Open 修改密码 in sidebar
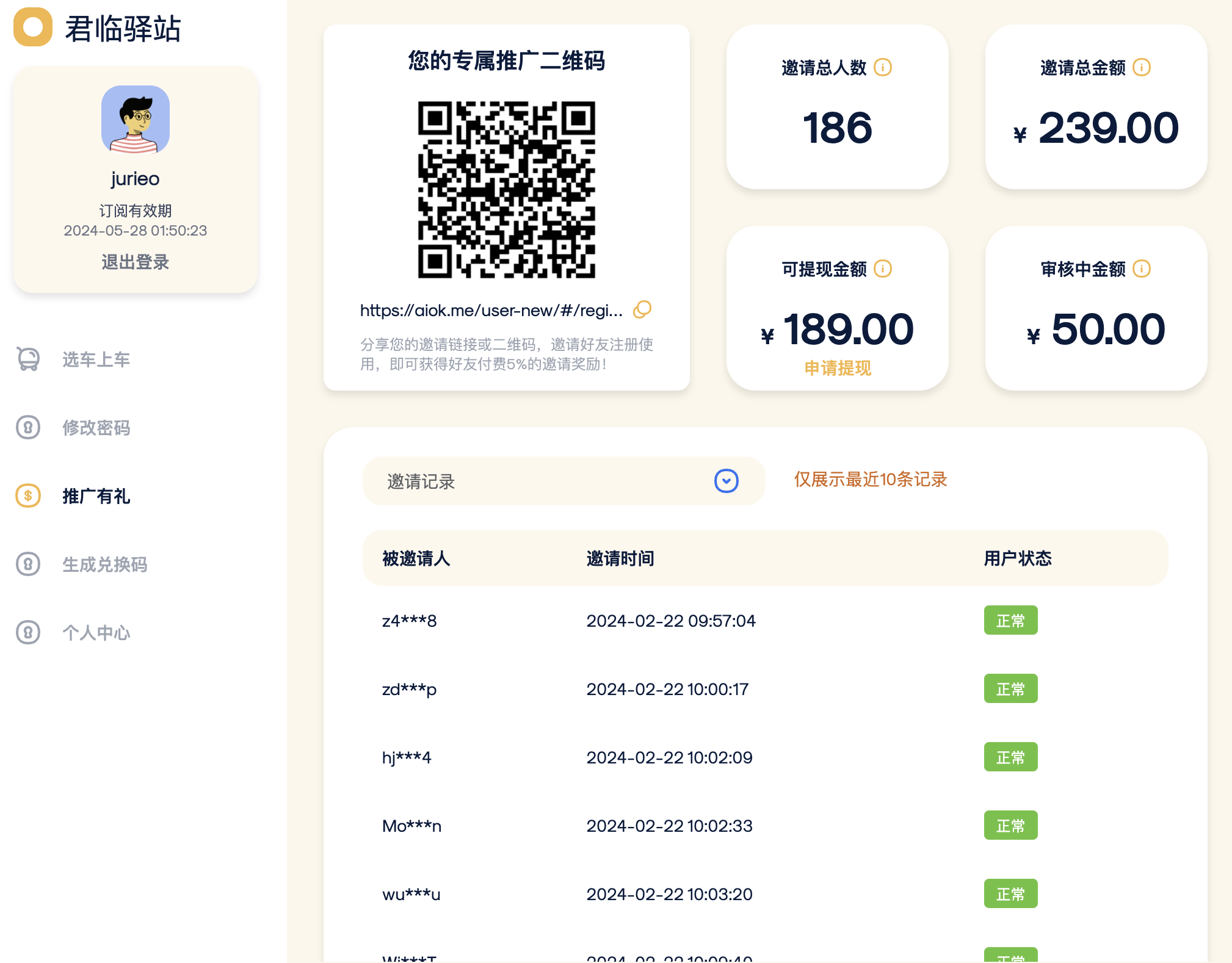 point(96,428)
